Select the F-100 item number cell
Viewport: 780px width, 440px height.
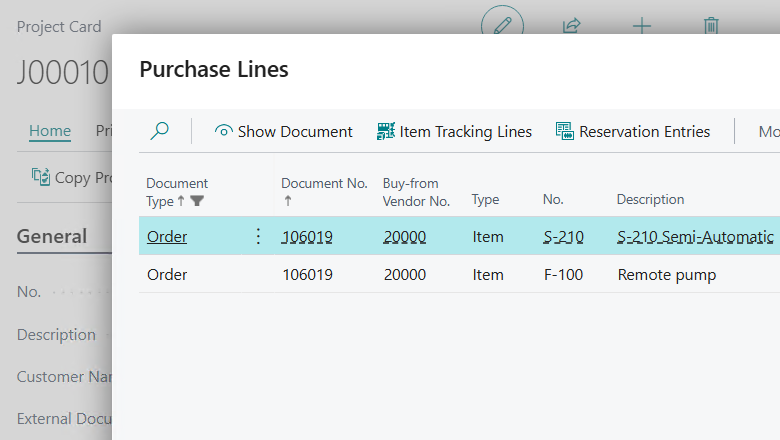[564, 274]
